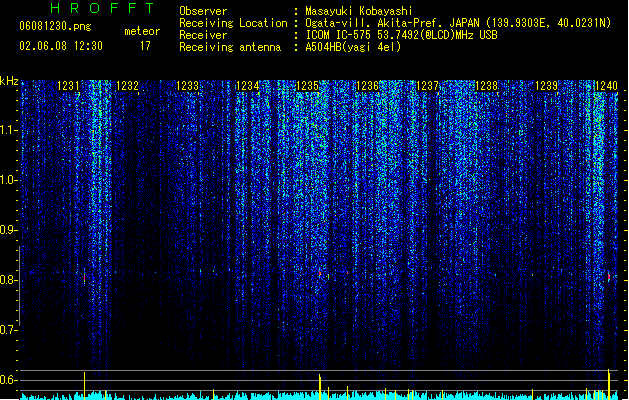Click the A504HB(yagi 4el) antenna text
The image size is (629, 400).
pyautogui.click(x=353, y=47)
